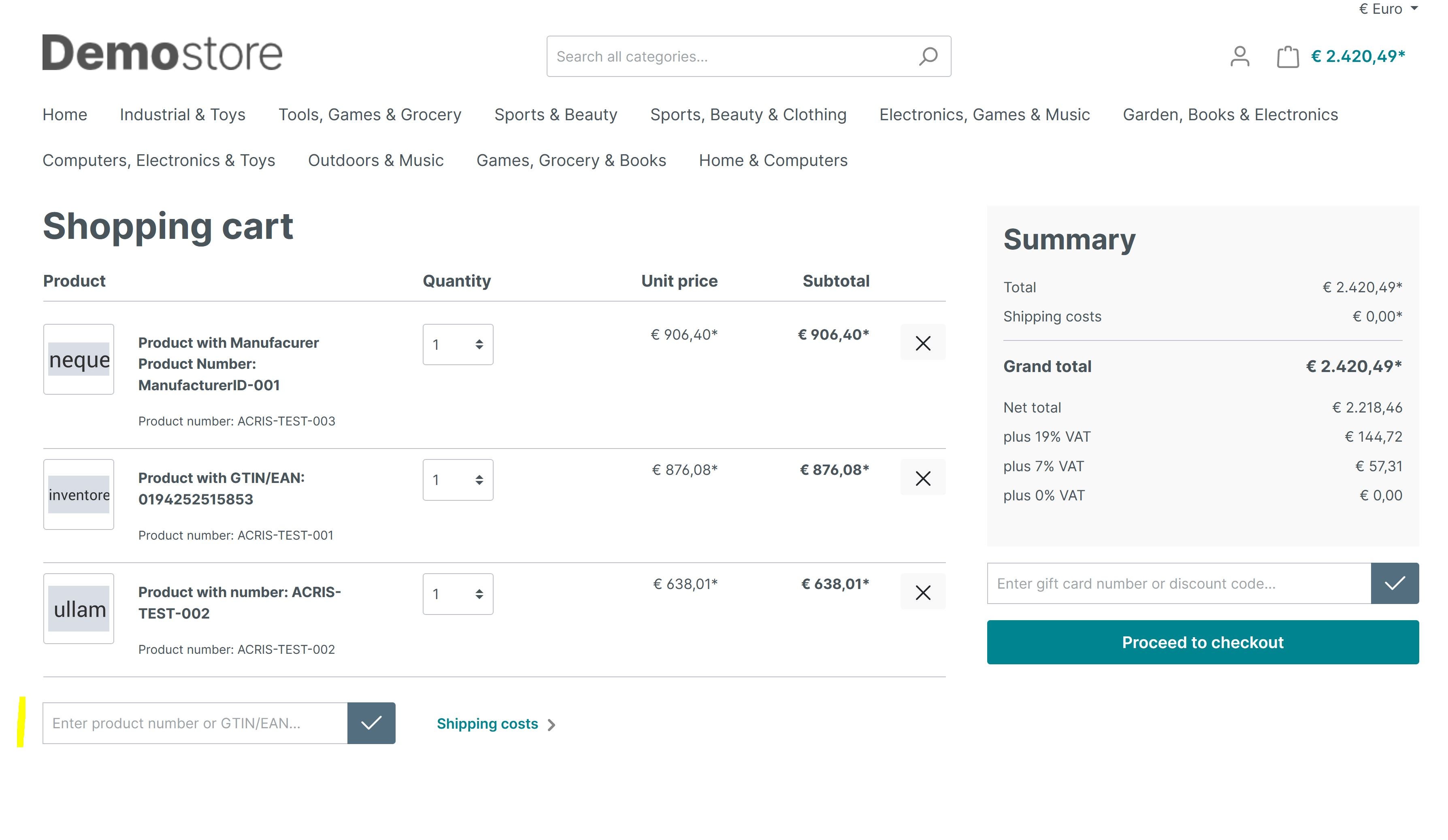This screenshot has height=840, width=1448.
Task: Open quantity selector for ACRIS-TEST-003 product
Action: pyautogui.click(x=458, y=345)
